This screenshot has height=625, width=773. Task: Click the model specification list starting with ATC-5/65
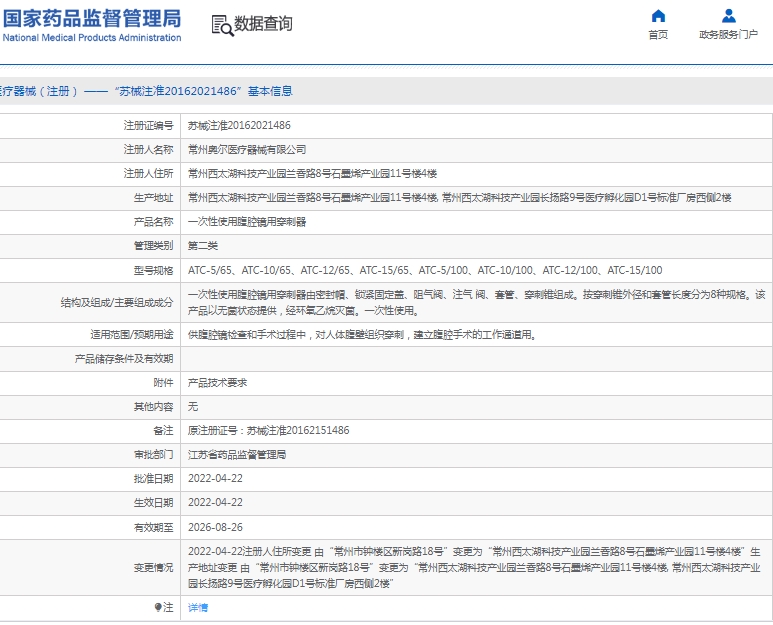425,270
